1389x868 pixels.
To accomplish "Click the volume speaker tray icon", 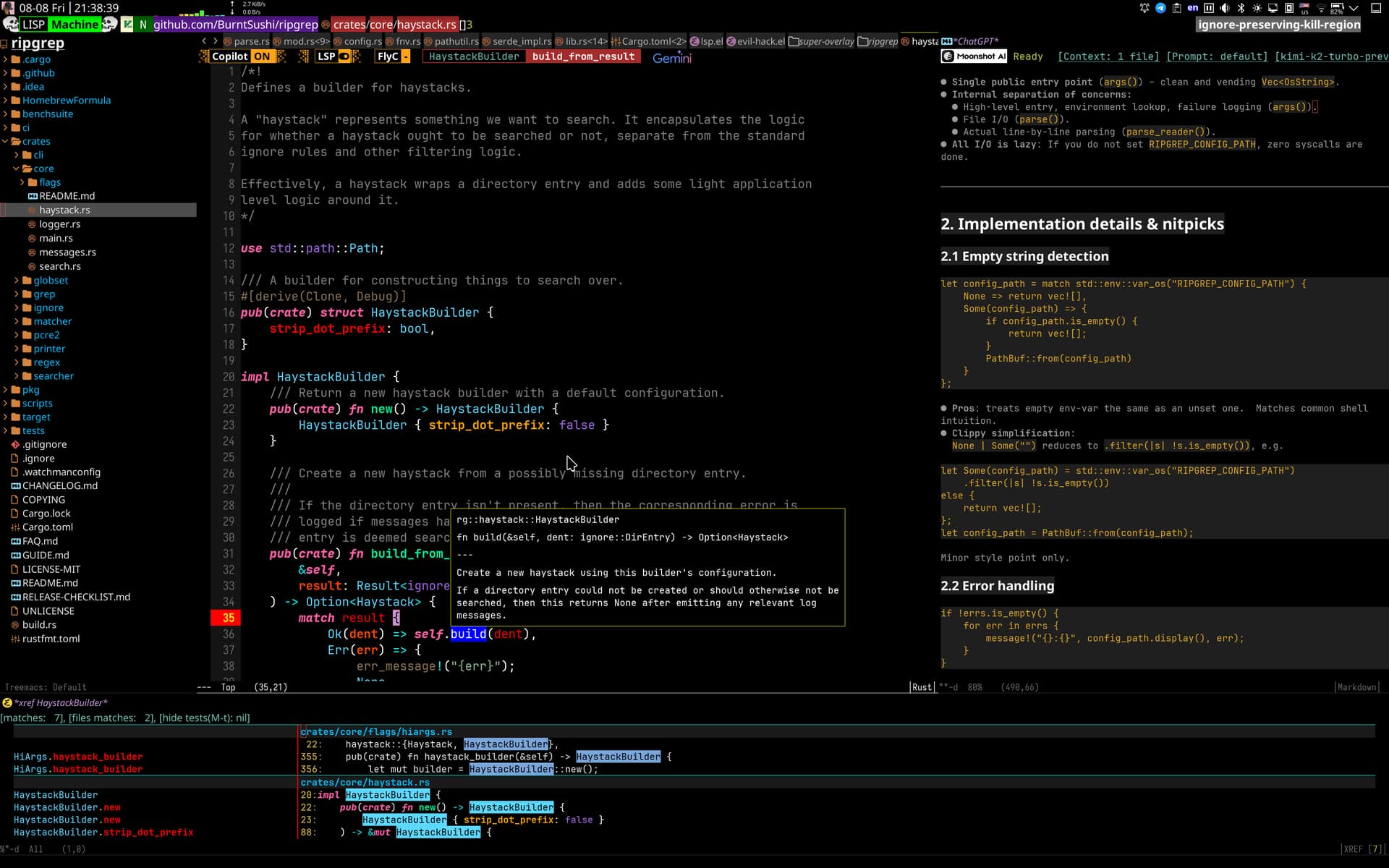I will coord(1225,8).
